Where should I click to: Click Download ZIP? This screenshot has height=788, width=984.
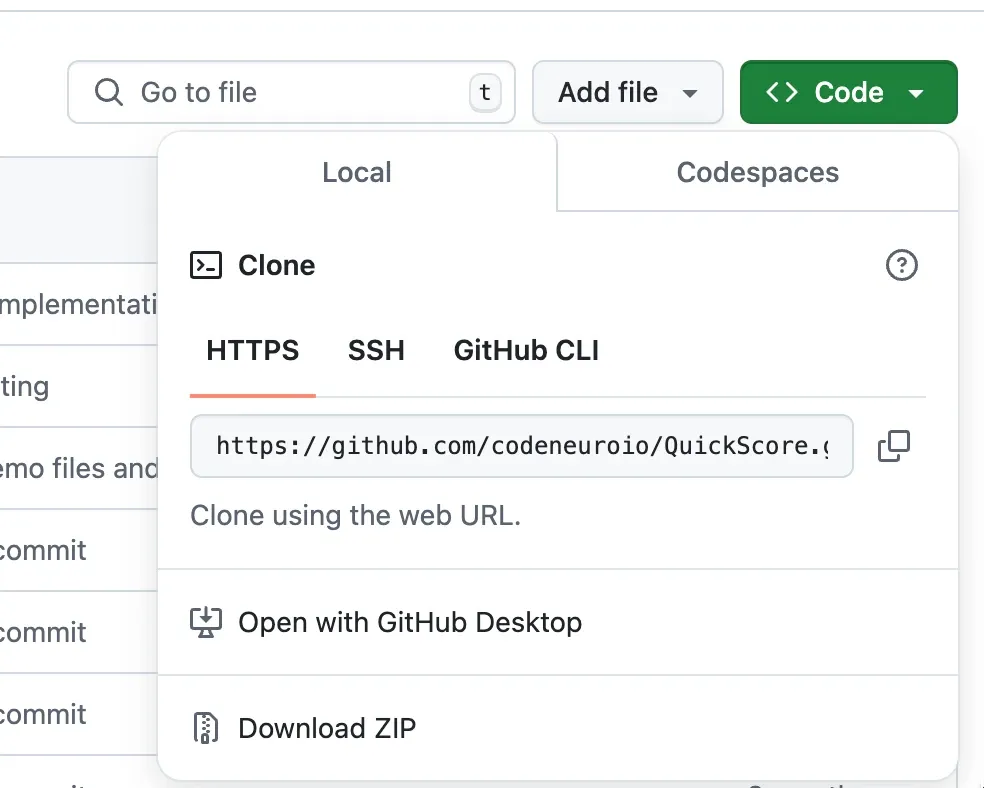point(327,728)
